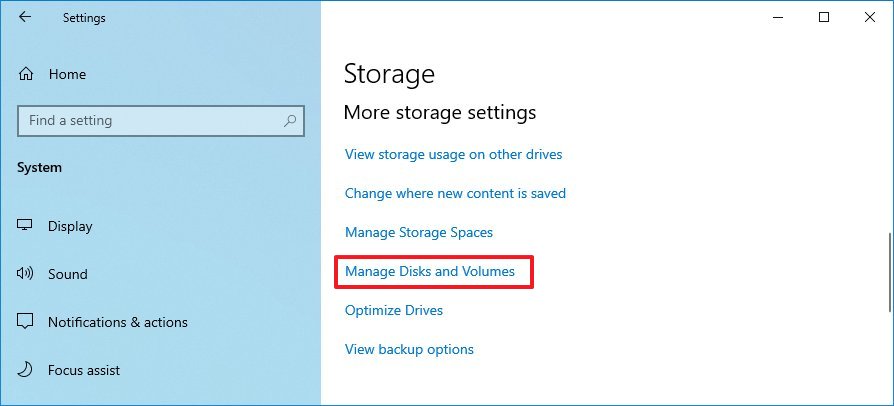Maximize the Settings window
Viewport: 894px width, 406px height.
(x=824, y=17)
